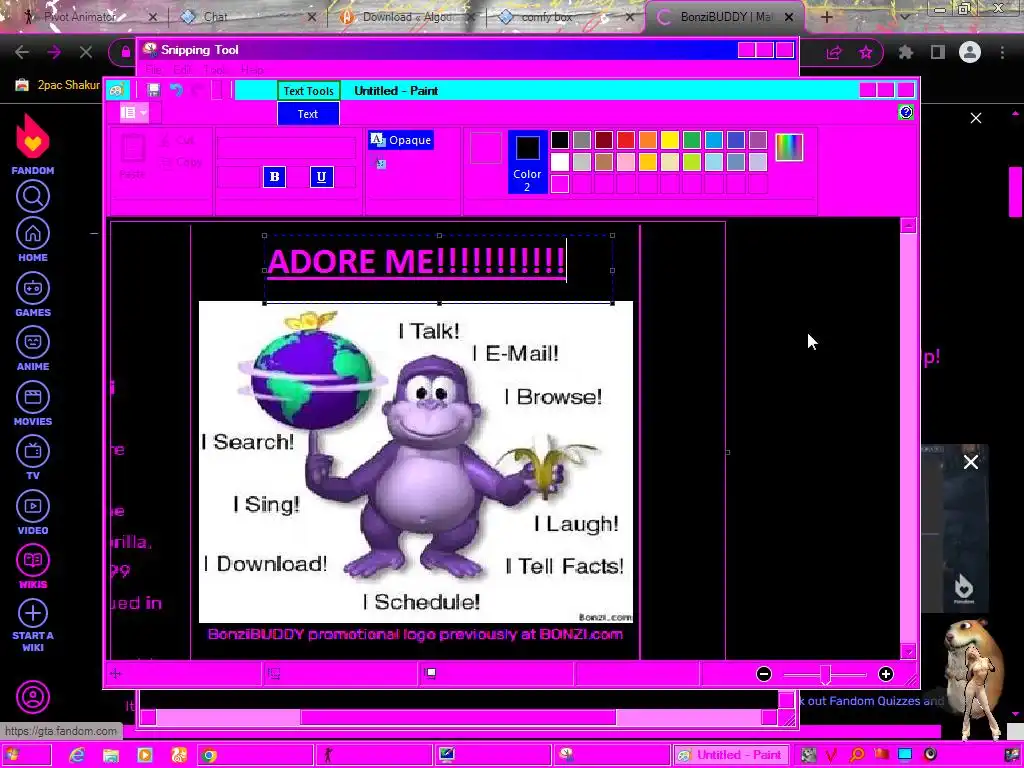Click the zoom out minus button in Paint
Image resolution: width=1024 pixels, height=768 pixels.
pos(763,674)
